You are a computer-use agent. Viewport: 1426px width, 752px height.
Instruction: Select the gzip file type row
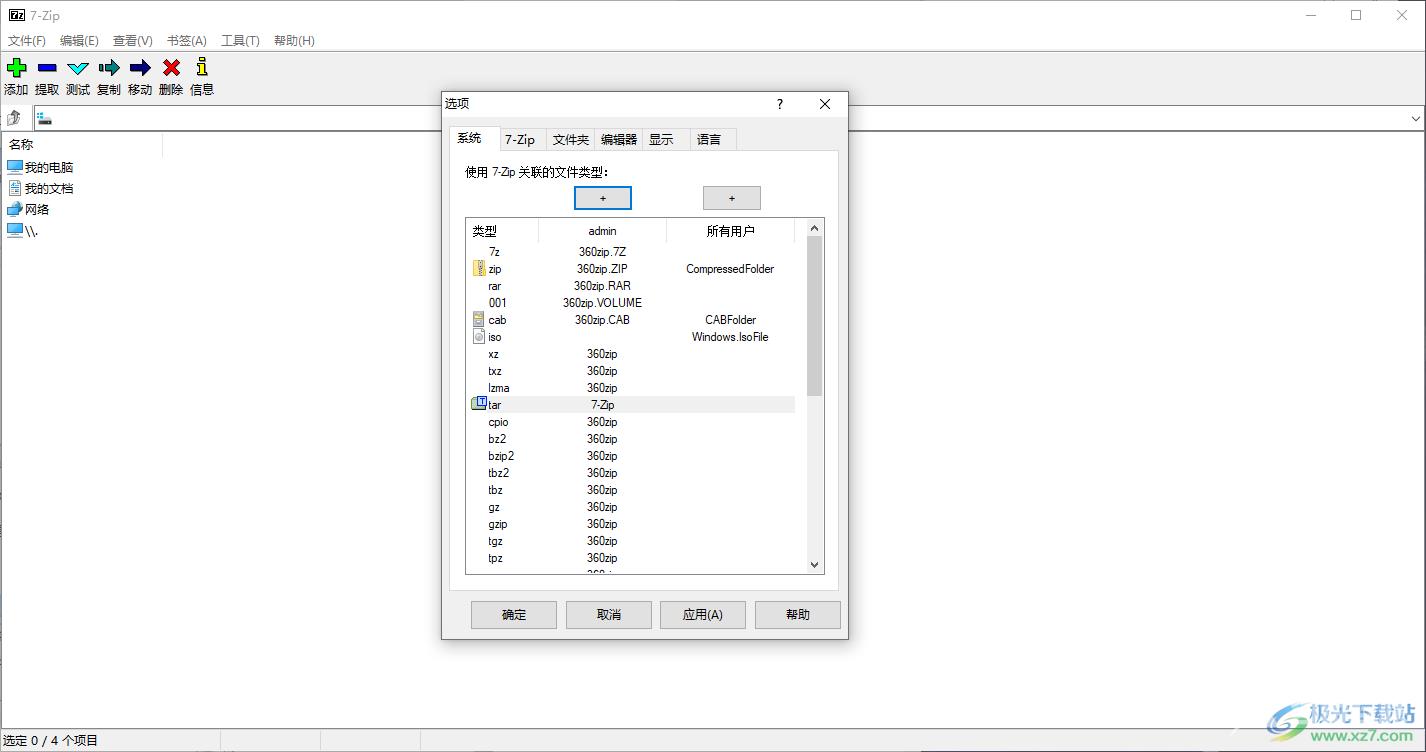[x=632, y=524]
